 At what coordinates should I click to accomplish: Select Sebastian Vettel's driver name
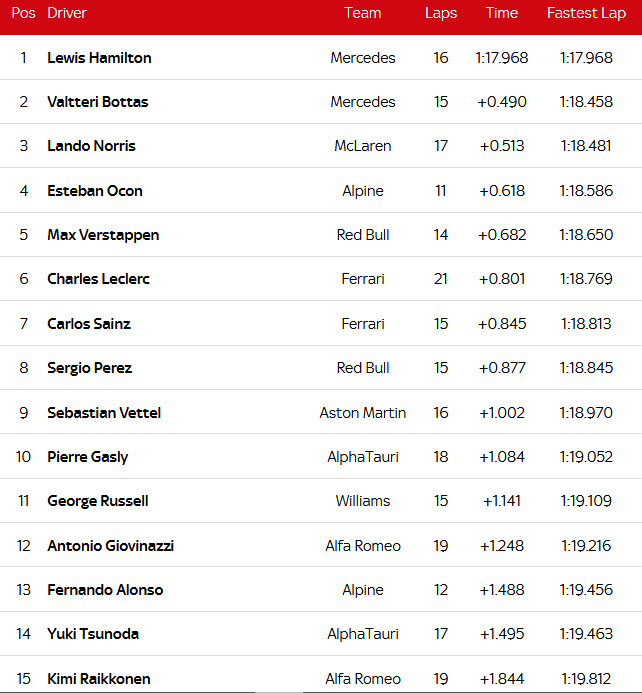104,413
